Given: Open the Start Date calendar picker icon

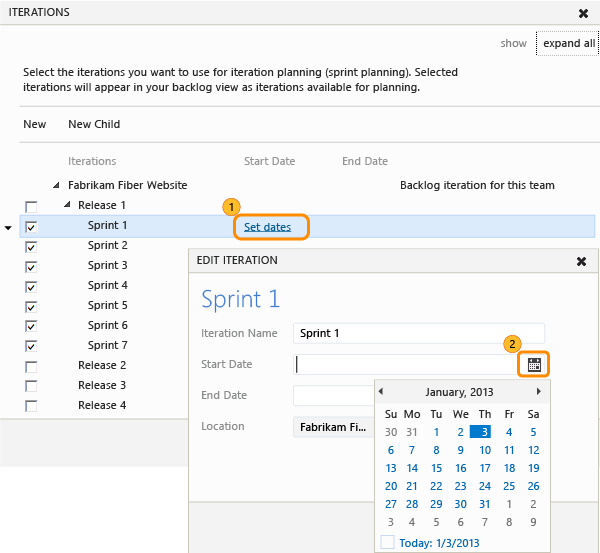Looking at the screenshot, I should [x=534, y=364].
